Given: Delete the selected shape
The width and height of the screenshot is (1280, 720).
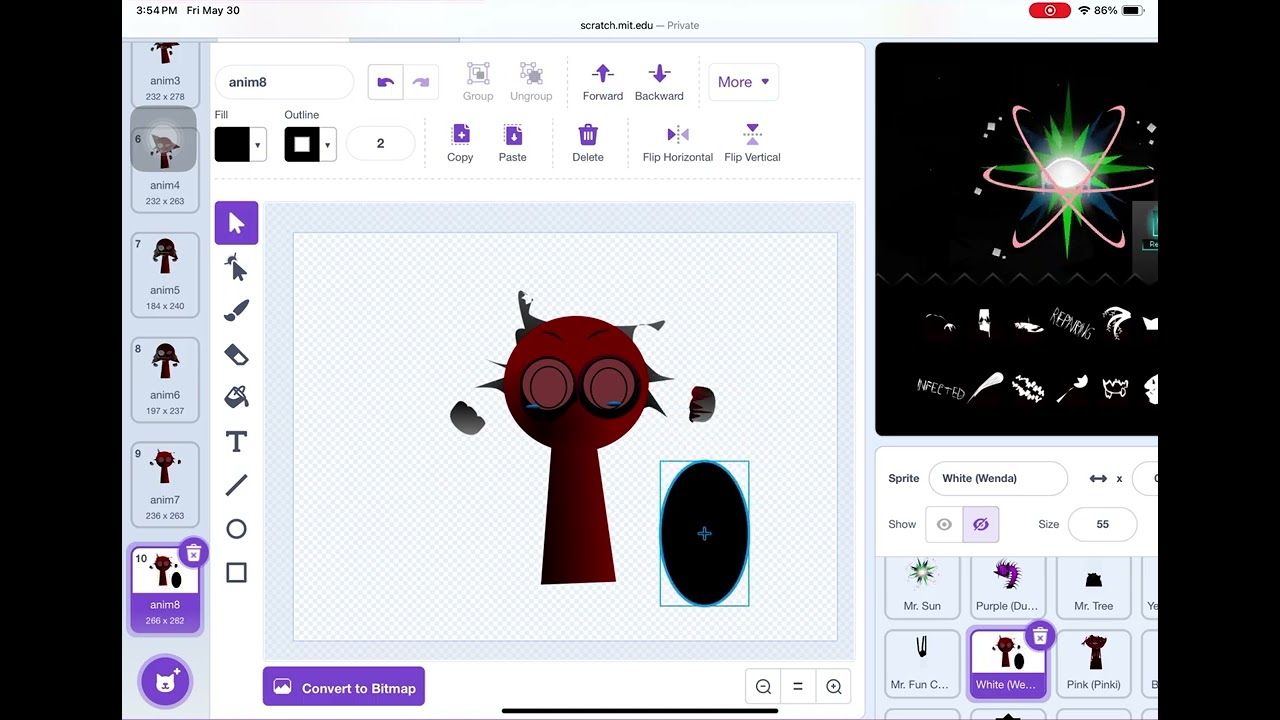Looking at the screenshot, I should click(588, 143).
